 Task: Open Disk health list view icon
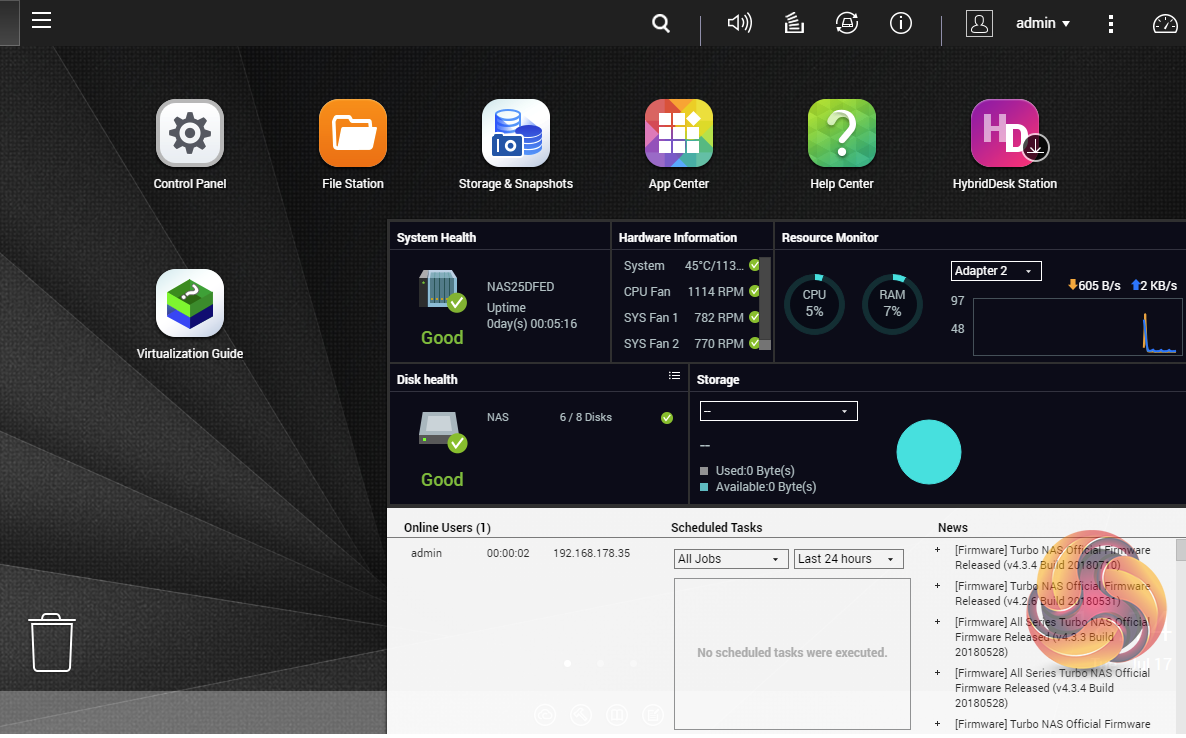click(x=674, y=376)
